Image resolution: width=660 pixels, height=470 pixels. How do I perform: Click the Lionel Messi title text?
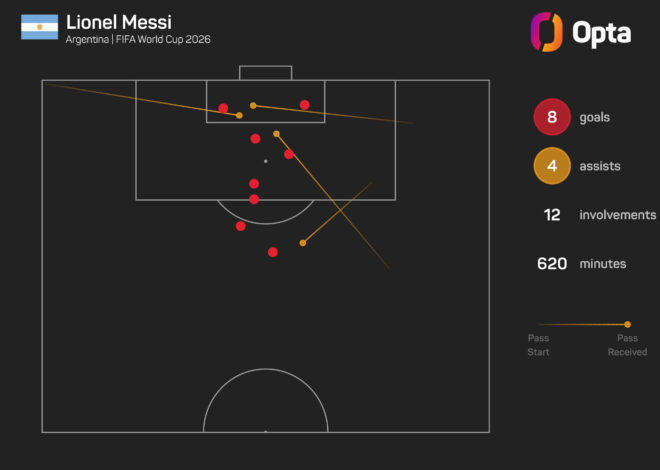click(x=119, y=23)
